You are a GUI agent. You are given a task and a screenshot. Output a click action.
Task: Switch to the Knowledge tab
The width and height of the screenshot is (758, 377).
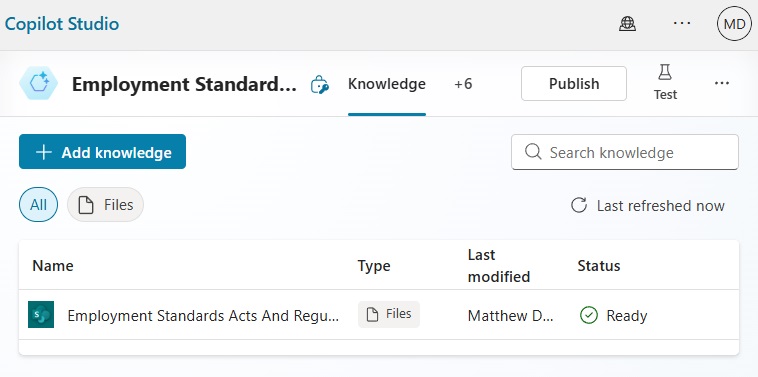[387, 84]
